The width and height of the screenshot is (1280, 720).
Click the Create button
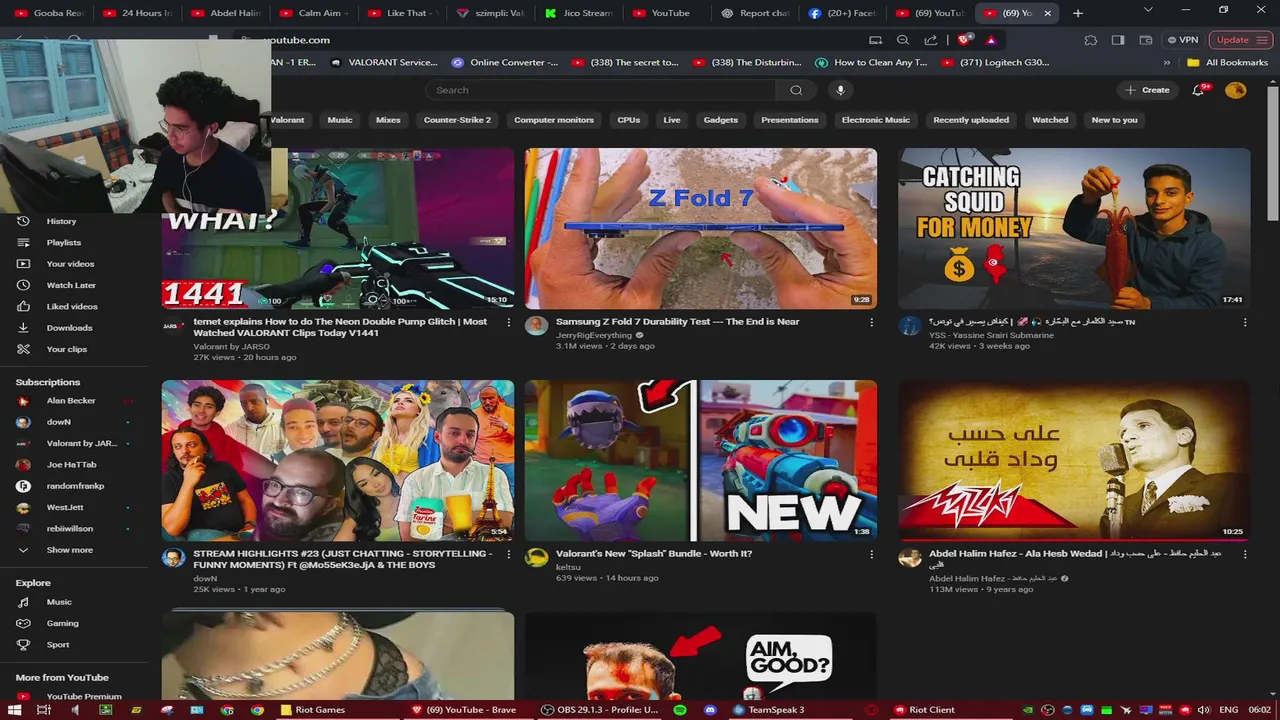coord(1147,90)
